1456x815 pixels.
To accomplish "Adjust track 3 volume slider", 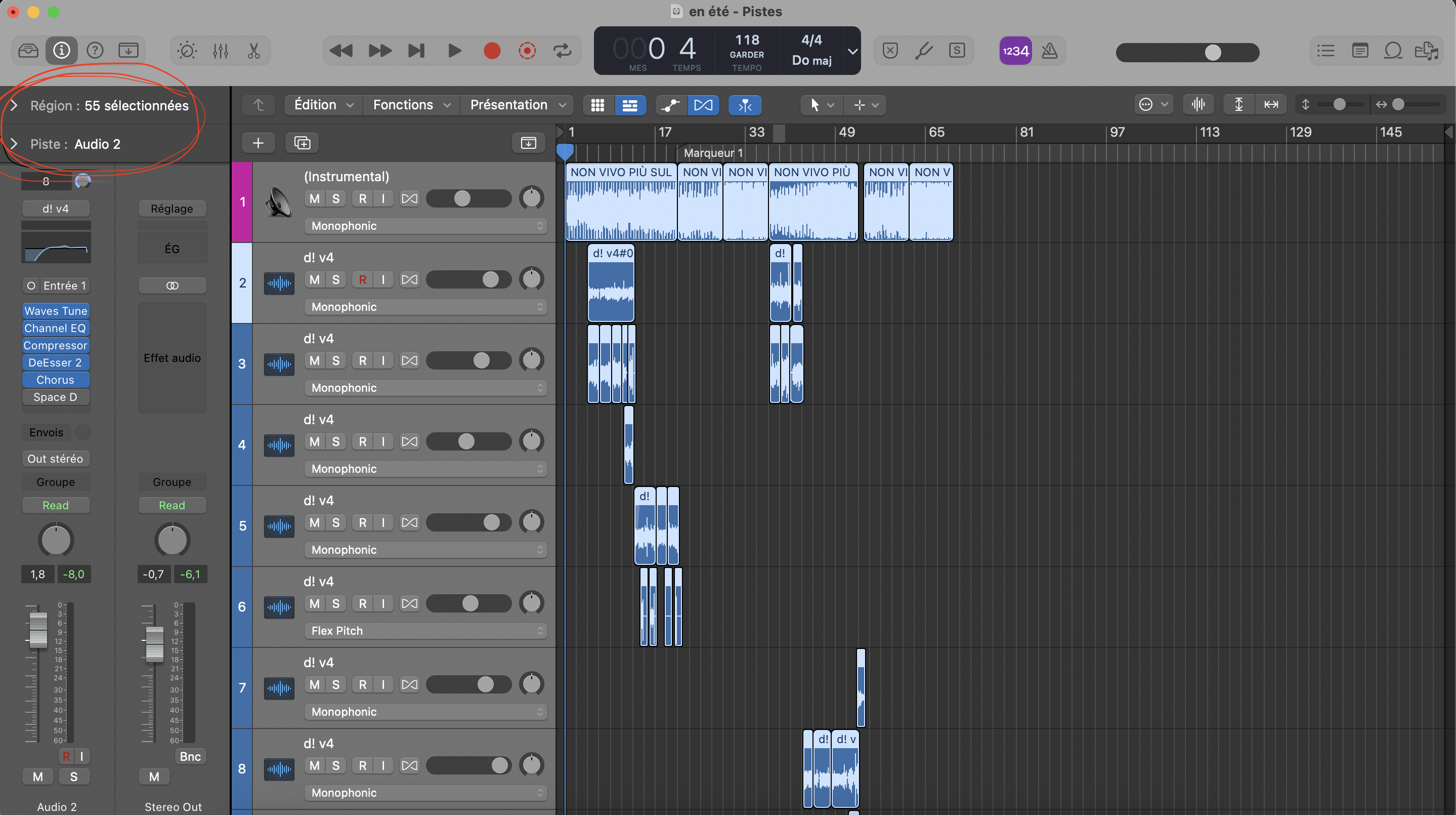I will 468,360.
